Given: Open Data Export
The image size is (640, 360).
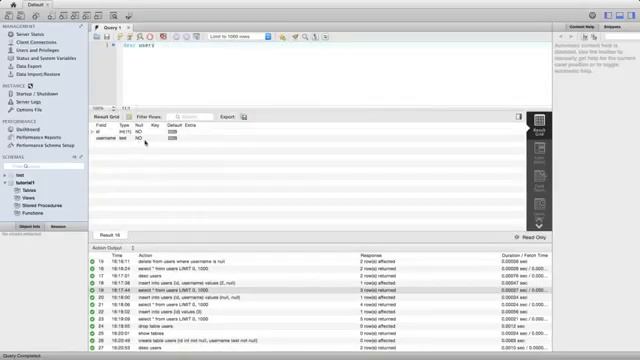Looking at the screenshot, I should [x=29, y=66].
